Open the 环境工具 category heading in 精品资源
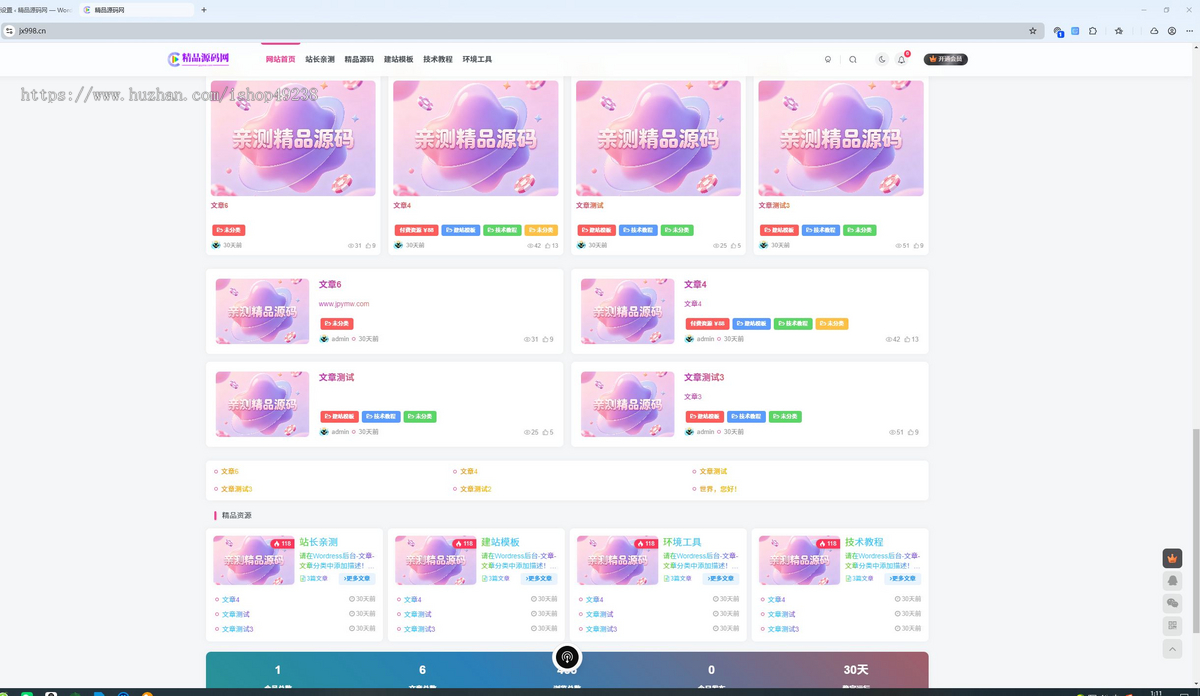The width and height of the screenshot is (1200, 696). pyautogui.click(x=682, y=542)
